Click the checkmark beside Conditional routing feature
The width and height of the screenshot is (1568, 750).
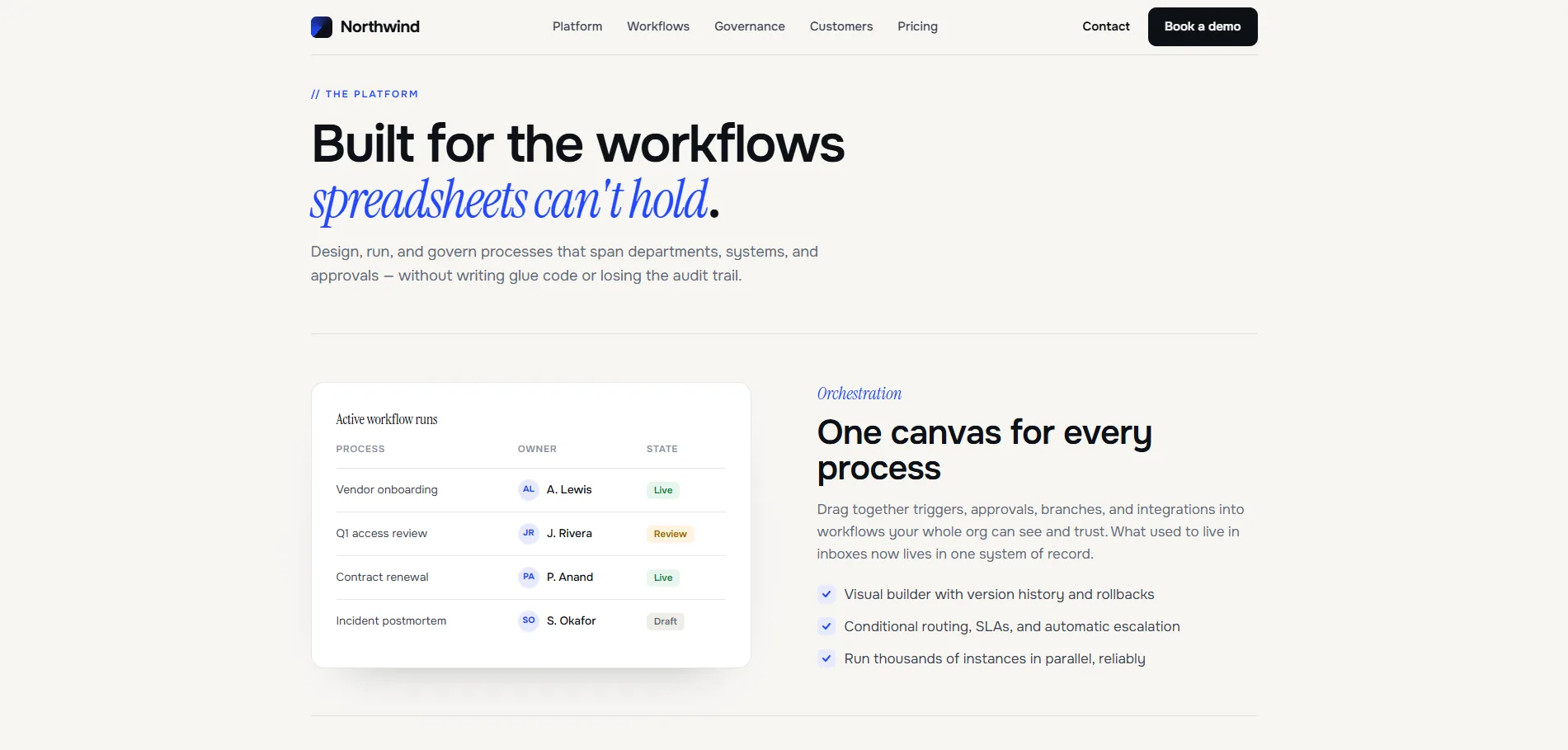[826, 626]
